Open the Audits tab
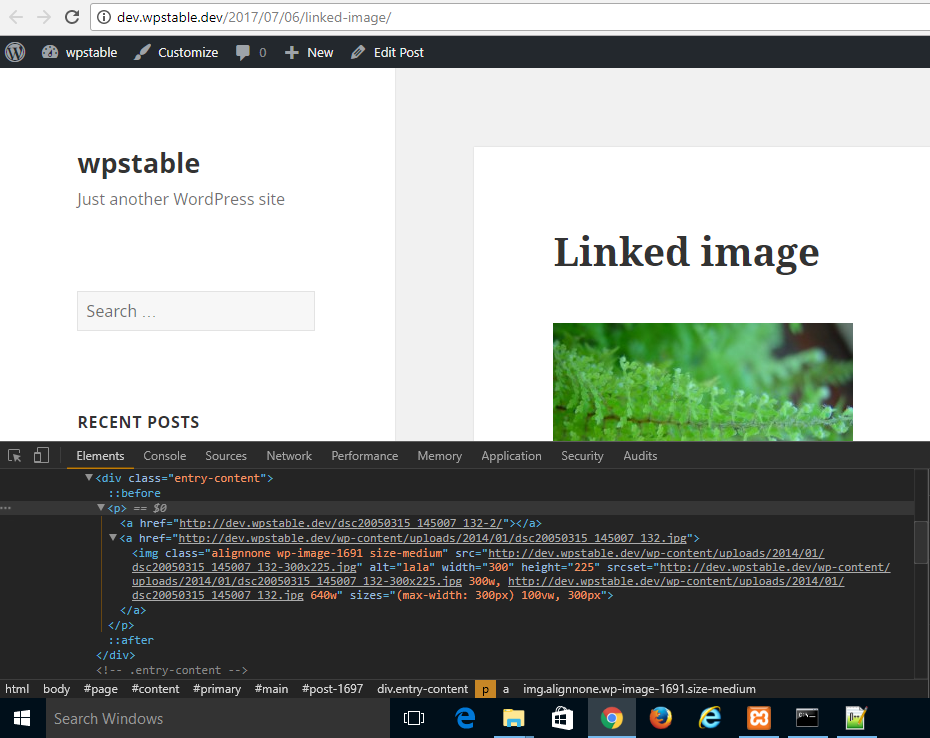The image size is (930, 738). tap(640, 456)
